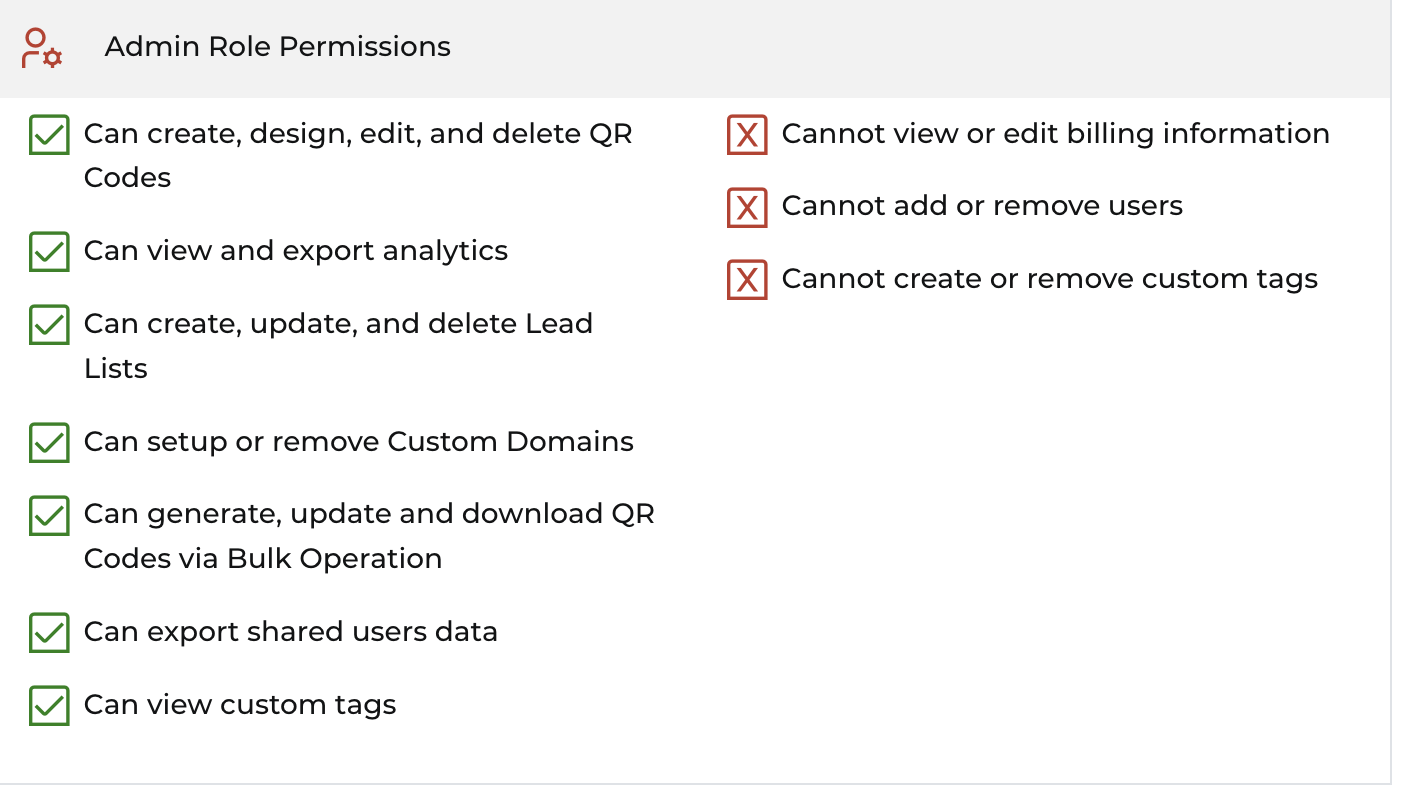Click the Can setup or remove Custom Domains text
Image resolution: width=1404 pixels, height=796 pixels.
tap(359, 442)
